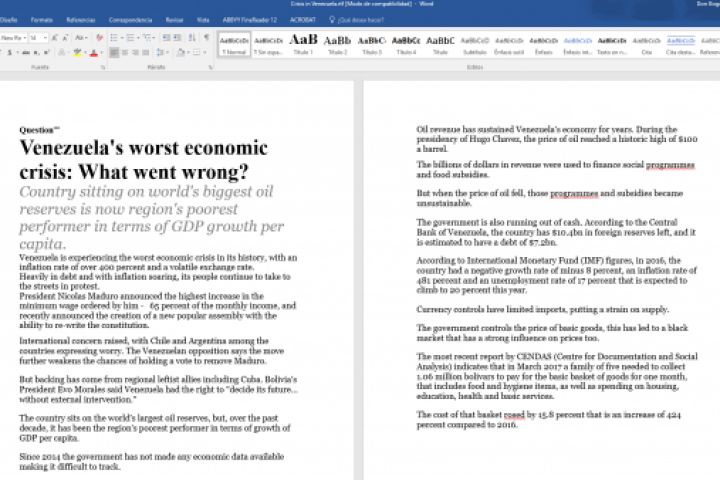Viewport: 720px width, 480px height.
Task: Apply the Título 3 style
Action: 372,45
